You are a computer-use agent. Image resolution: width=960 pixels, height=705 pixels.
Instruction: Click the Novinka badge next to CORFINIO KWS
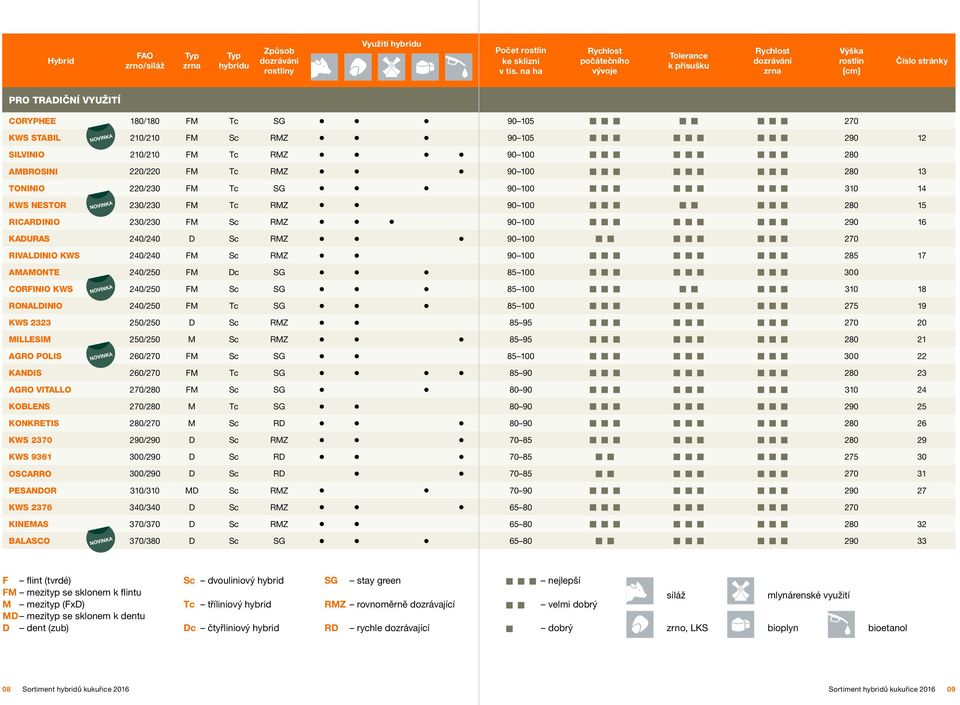click(x=100, y=288)
